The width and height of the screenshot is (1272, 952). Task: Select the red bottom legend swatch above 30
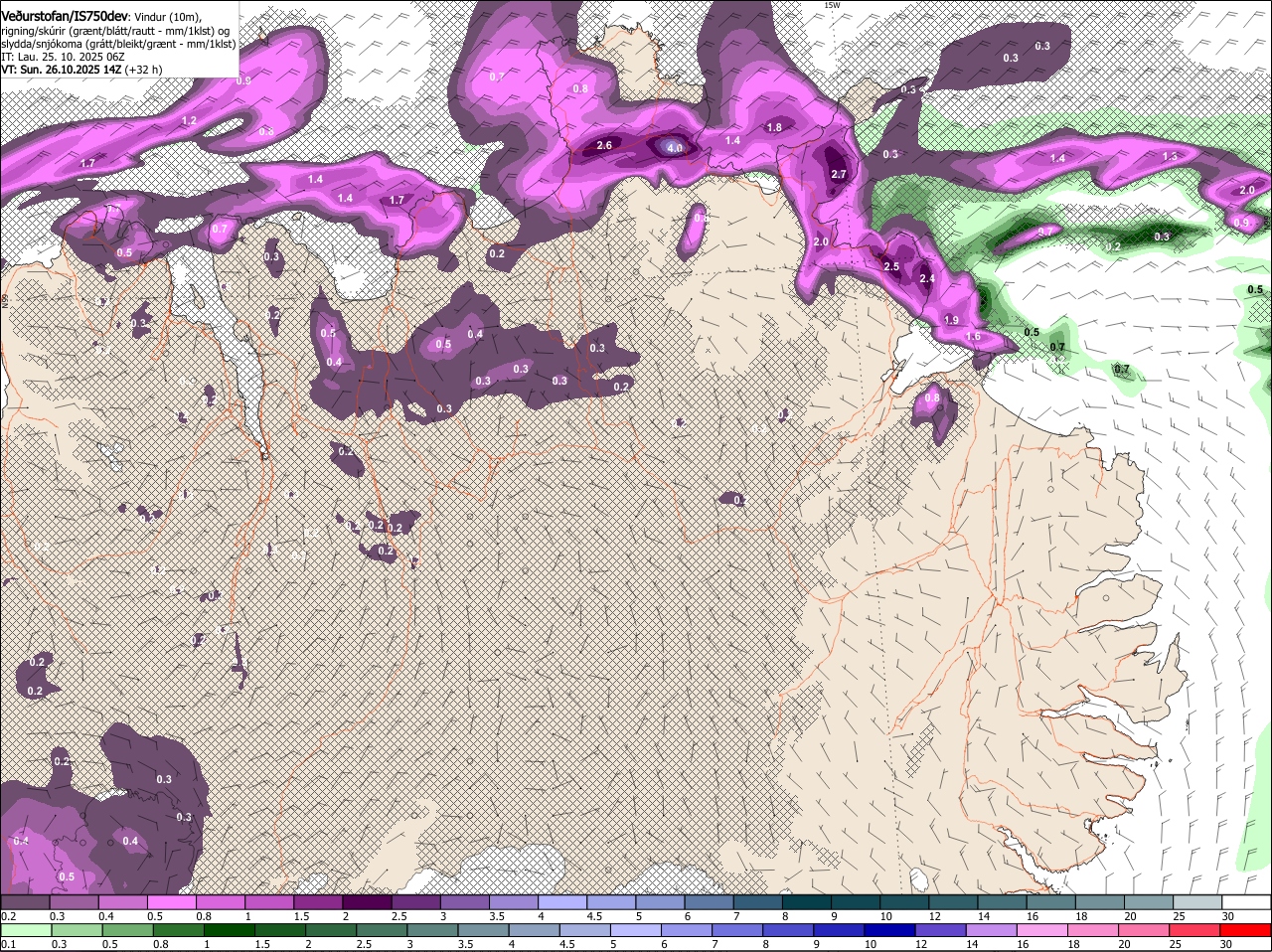click(x=1247, y=930)
